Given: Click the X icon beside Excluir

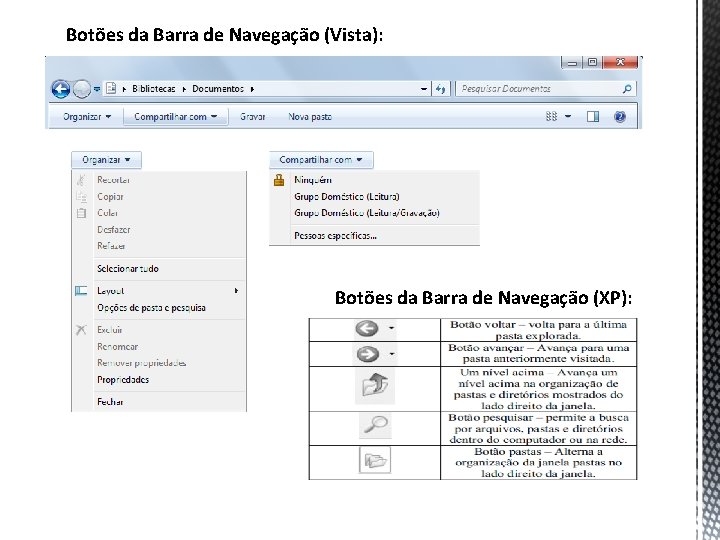Looking at the screenshot, I should [x=81, y=330].
